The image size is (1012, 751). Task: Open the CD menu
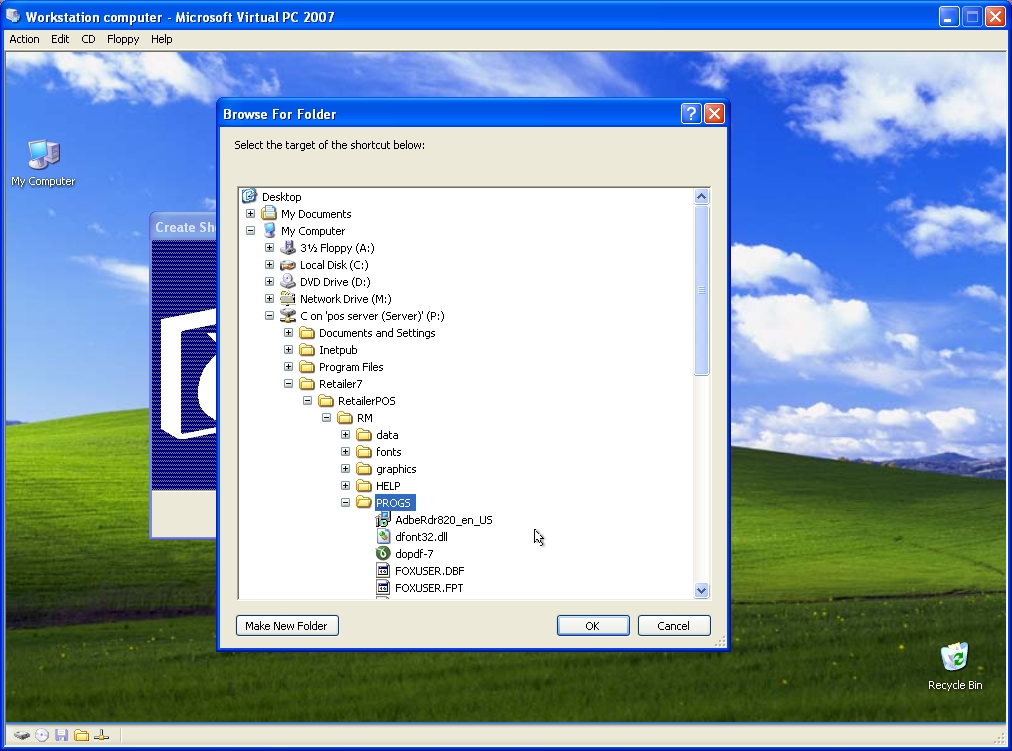pos(88,39)
